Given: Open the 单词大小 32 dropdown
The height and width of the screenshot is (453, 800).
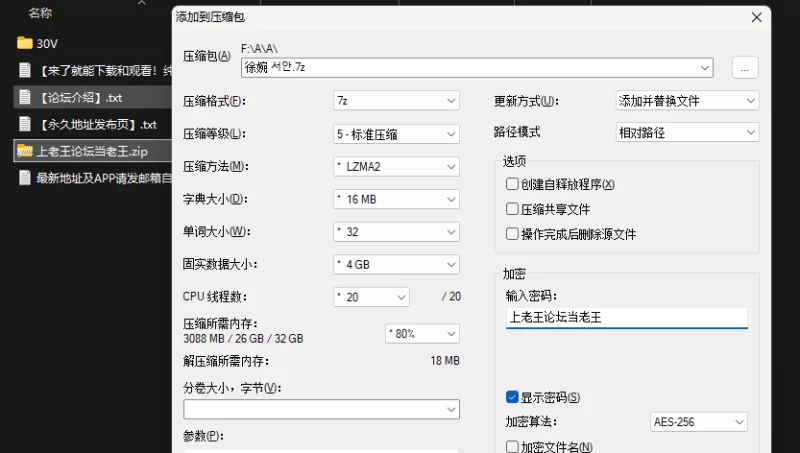Looking at the screenshot, I should pos(396,232).
